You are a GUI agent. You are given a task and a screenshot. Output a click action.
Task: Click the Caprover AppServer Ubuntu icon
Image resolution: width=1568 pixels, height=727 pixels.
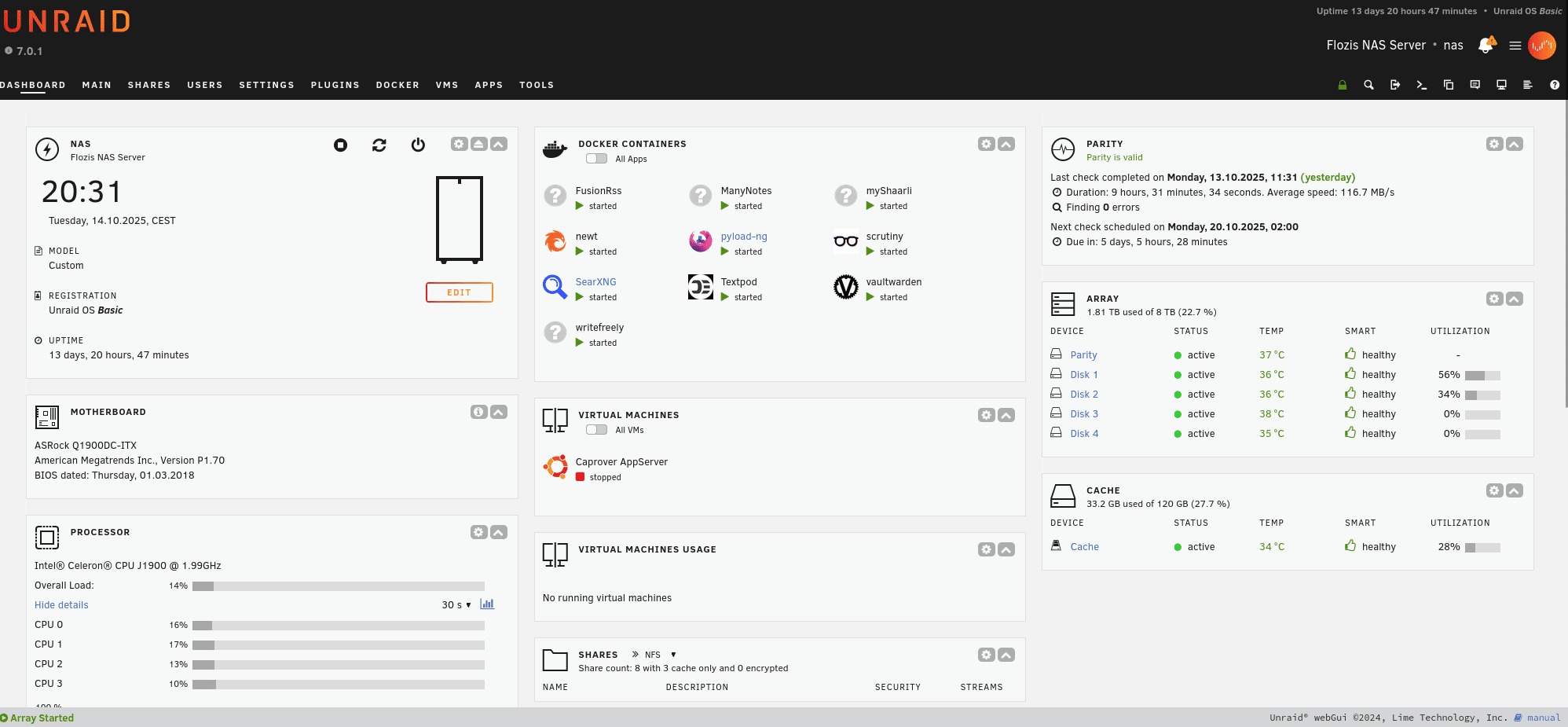555,467
